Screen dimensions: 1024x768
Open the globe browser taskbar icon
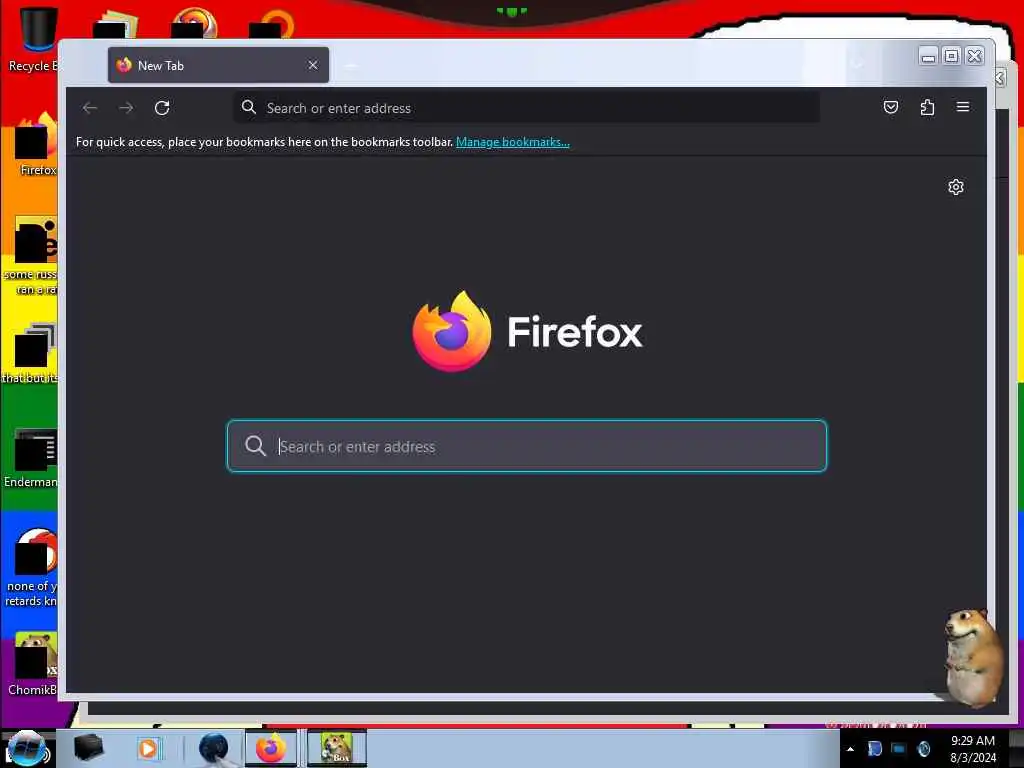(214, 748)
